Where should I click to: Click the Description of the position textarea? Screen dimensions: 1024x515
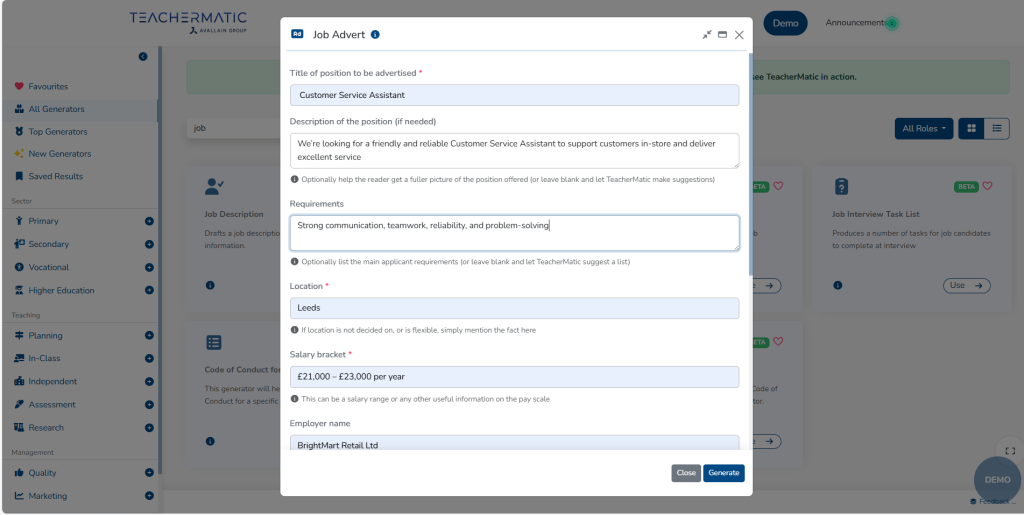515,151
